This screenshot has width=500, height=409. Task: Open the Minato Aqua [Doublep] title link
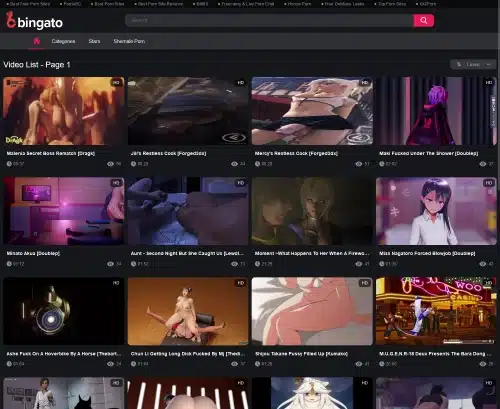click(33, 253)
